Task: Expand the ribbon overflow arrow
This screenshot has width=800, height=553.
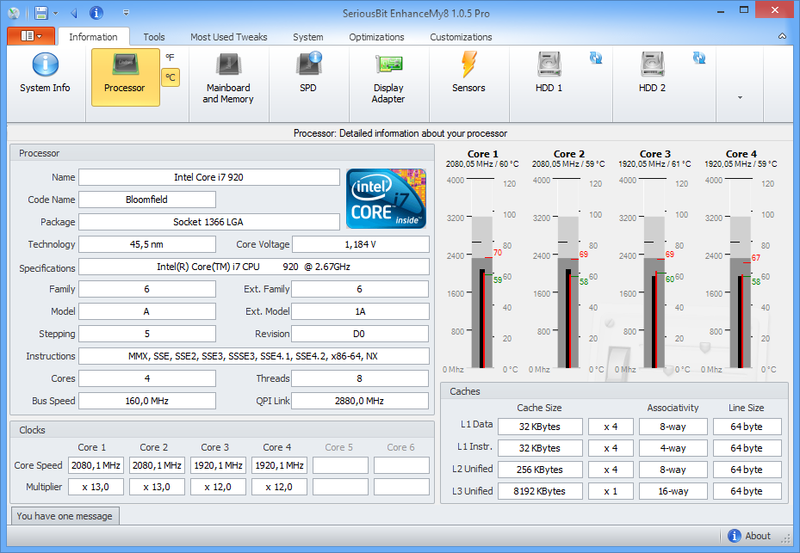Action: (740, 97)
